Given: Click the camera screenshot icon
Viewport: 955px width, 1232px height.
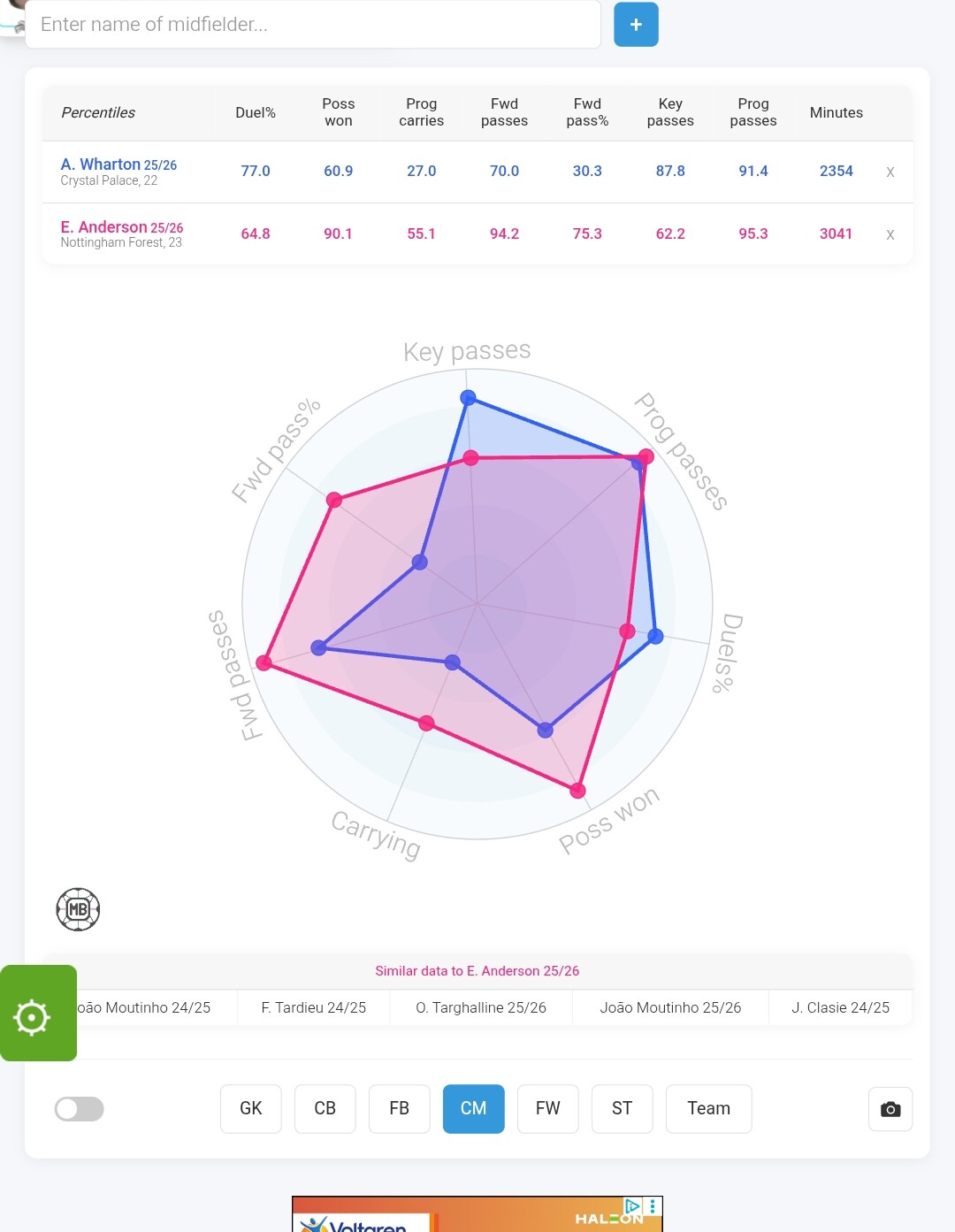Looking at the screenshot, I should [890, 1109].
